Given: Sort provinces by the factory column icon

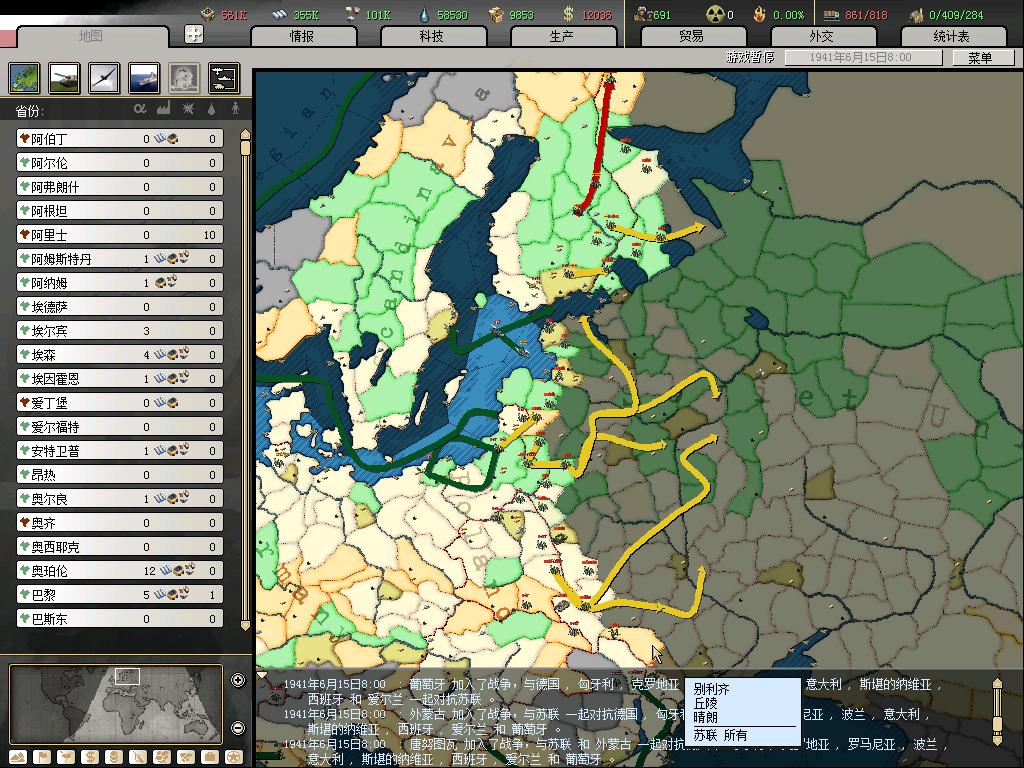Looking at the screenshot, I should [x=164, y=108].
